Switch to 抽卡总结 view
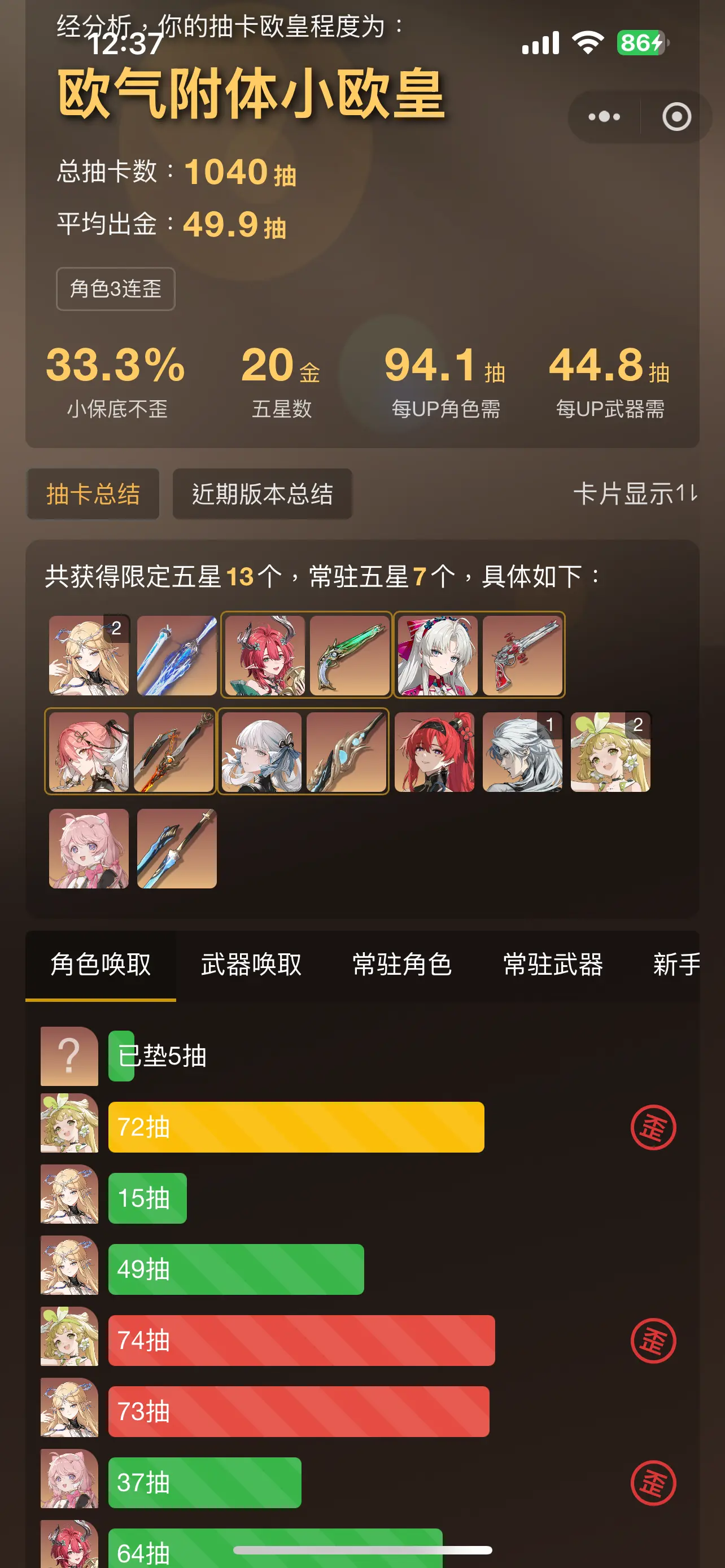Viewport: 725px width, 1568px height. [x=93, y=494]
